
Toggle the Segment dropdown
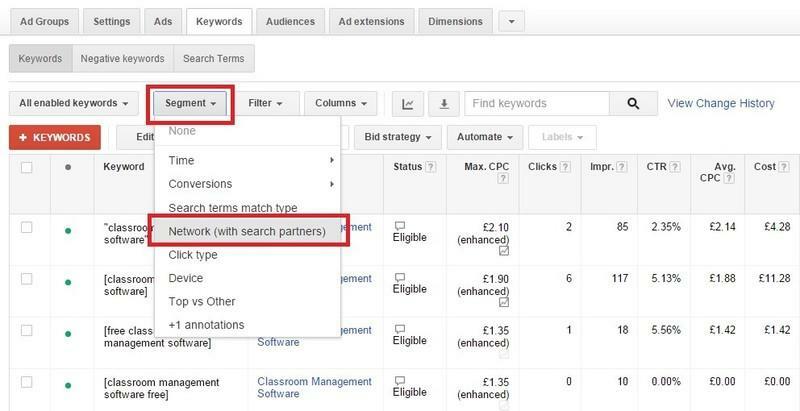click(191, 104)
